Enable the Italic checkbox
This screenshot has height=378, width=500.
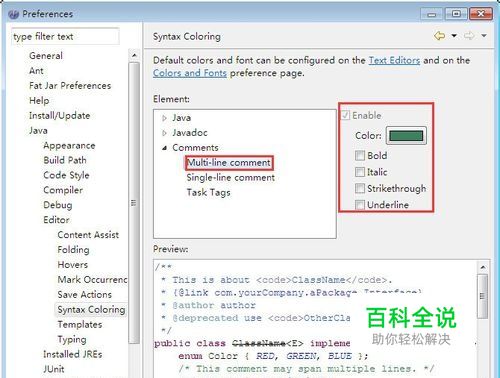(x=360, y=172)
